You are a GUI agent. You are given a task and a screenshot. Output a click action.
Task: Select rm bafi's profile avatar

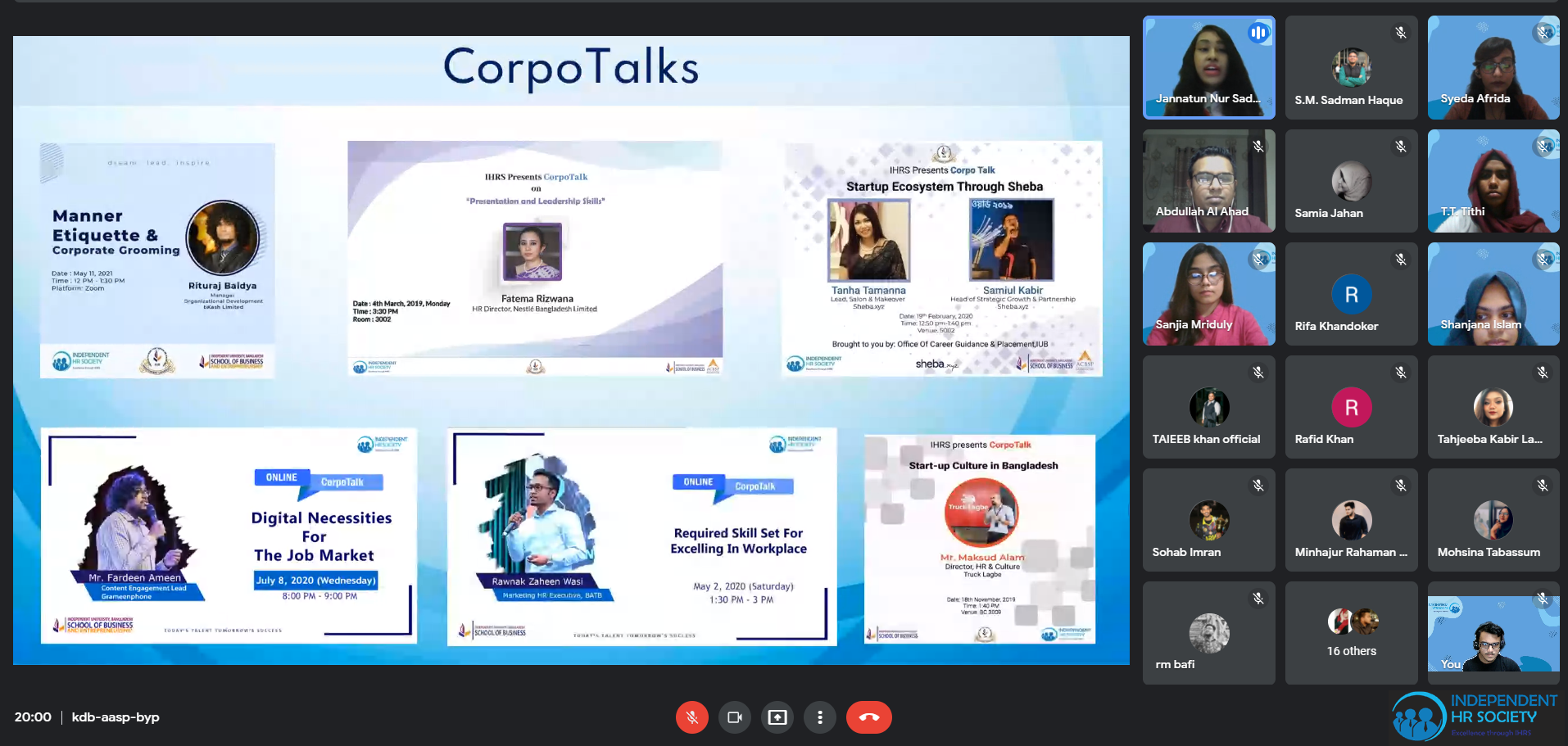tap(1209, 633)
